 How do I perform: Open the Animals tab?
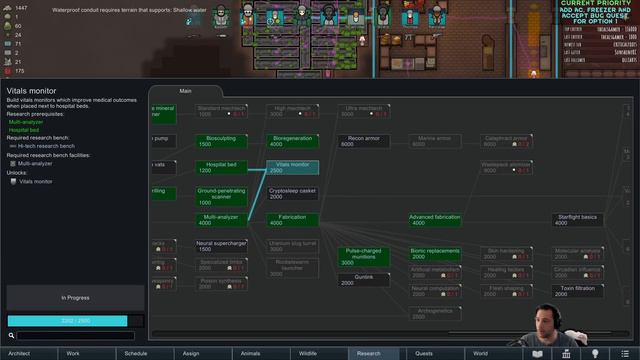[261, 353]
